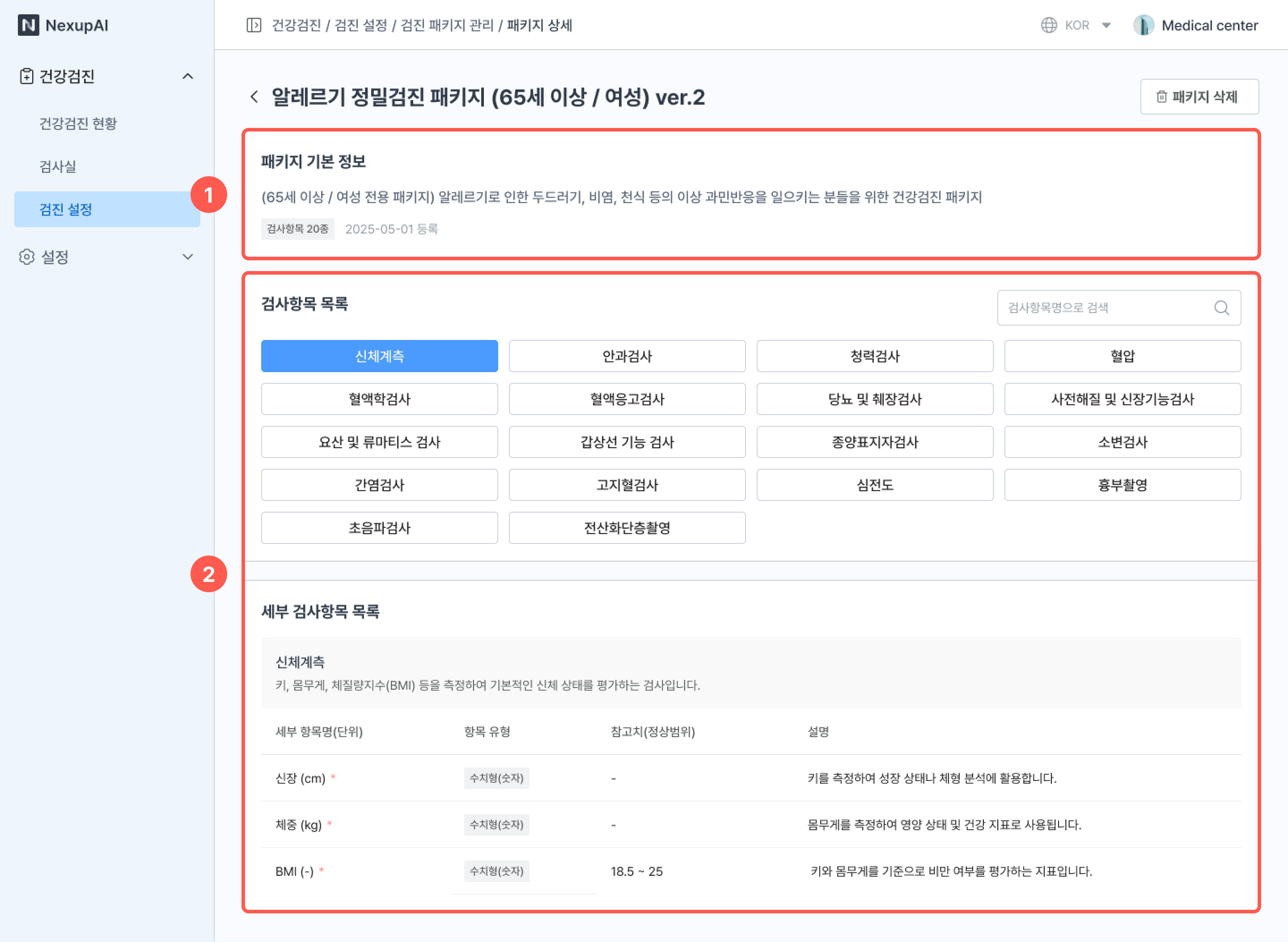
Task: Click the search magnifier icon
Action: point(1221,308)
